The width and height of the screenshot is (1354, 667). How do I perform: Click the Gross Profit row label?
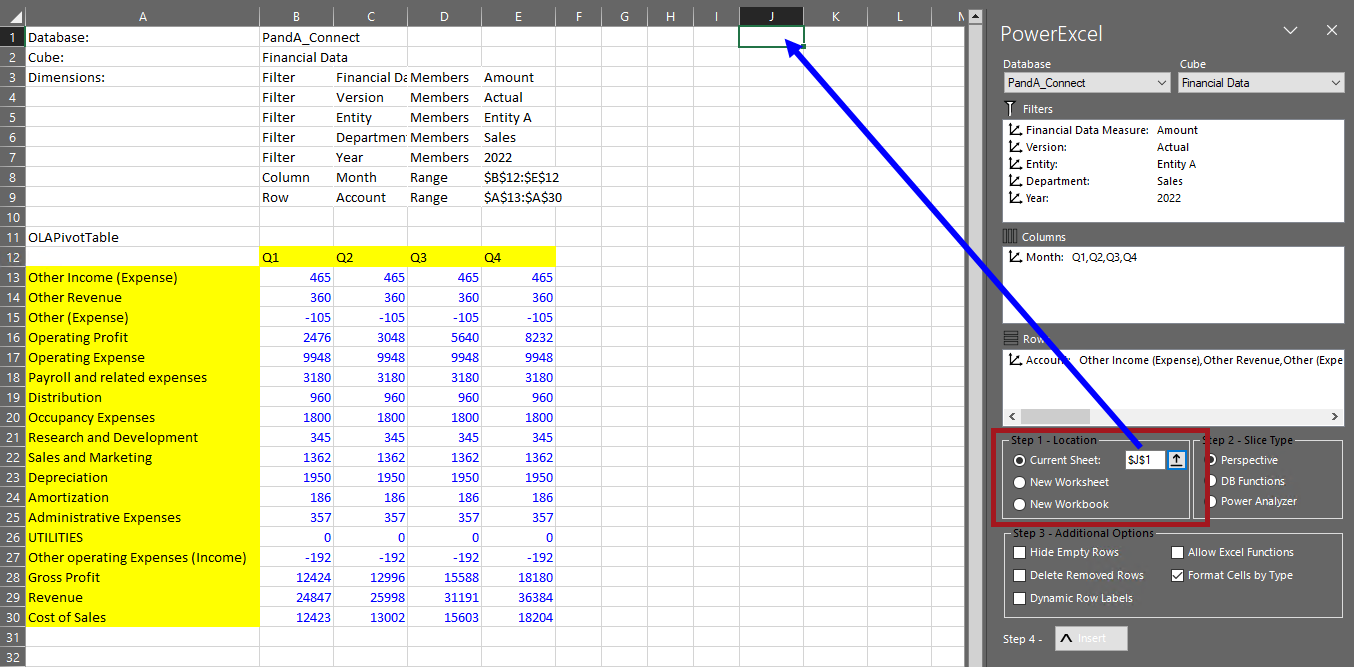pos(142,577)
